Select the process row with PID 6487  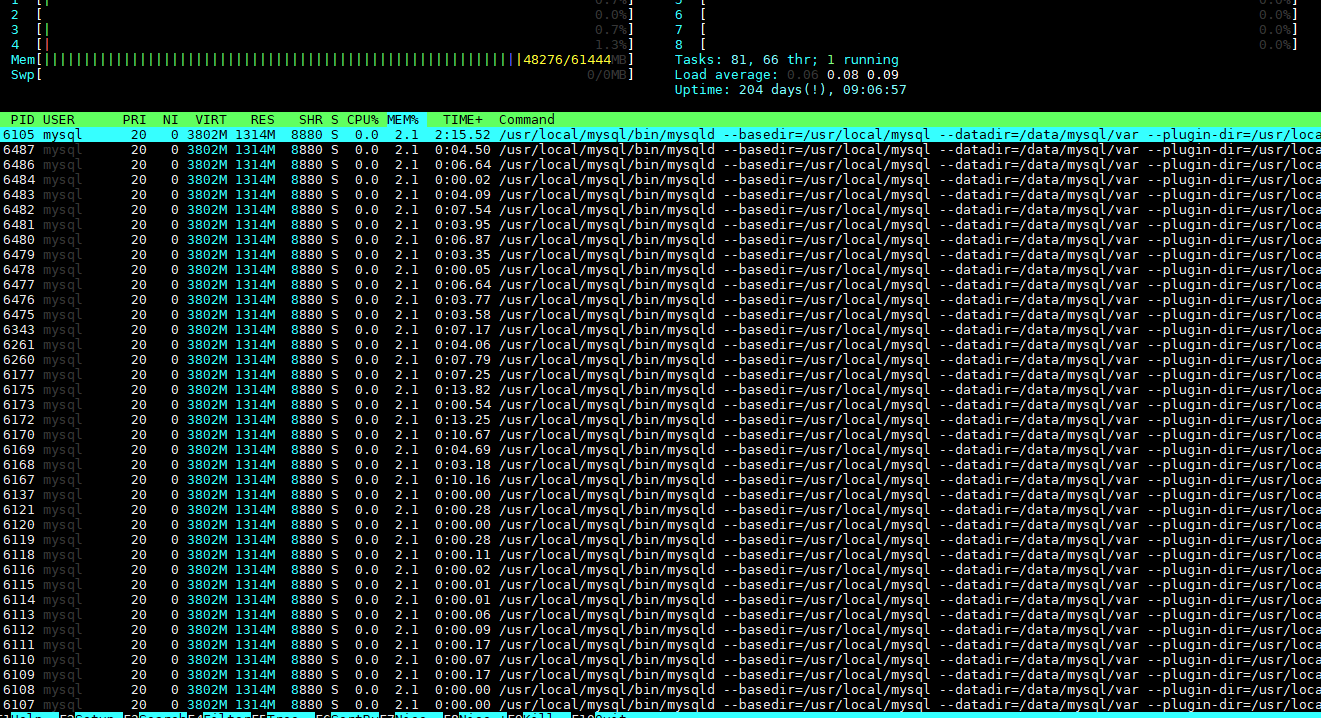point(660,150)
